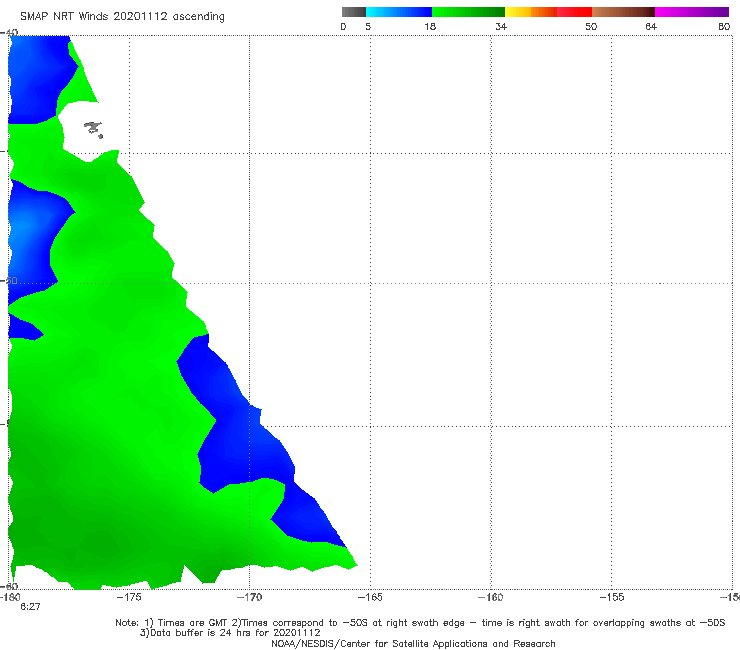Click the longitude axis label '-155'
This screenshot has width=740, height=650.
coord(612,597)
